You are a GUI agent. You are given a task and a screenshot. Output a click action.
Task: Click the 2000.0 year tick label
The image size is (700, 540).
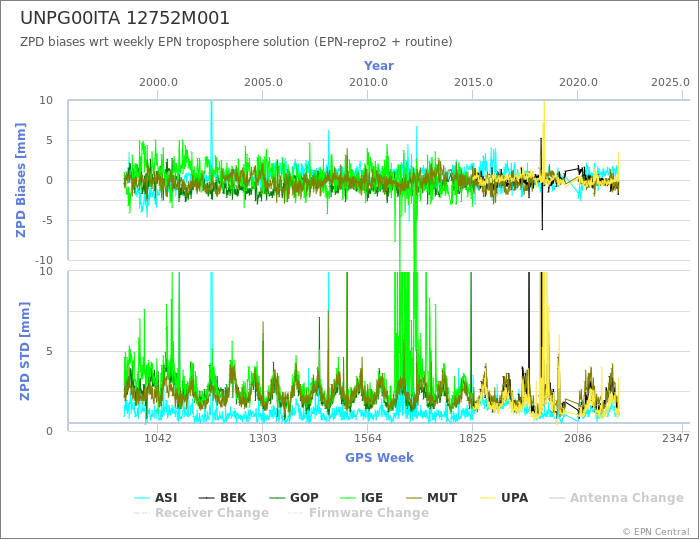(158, 83)
